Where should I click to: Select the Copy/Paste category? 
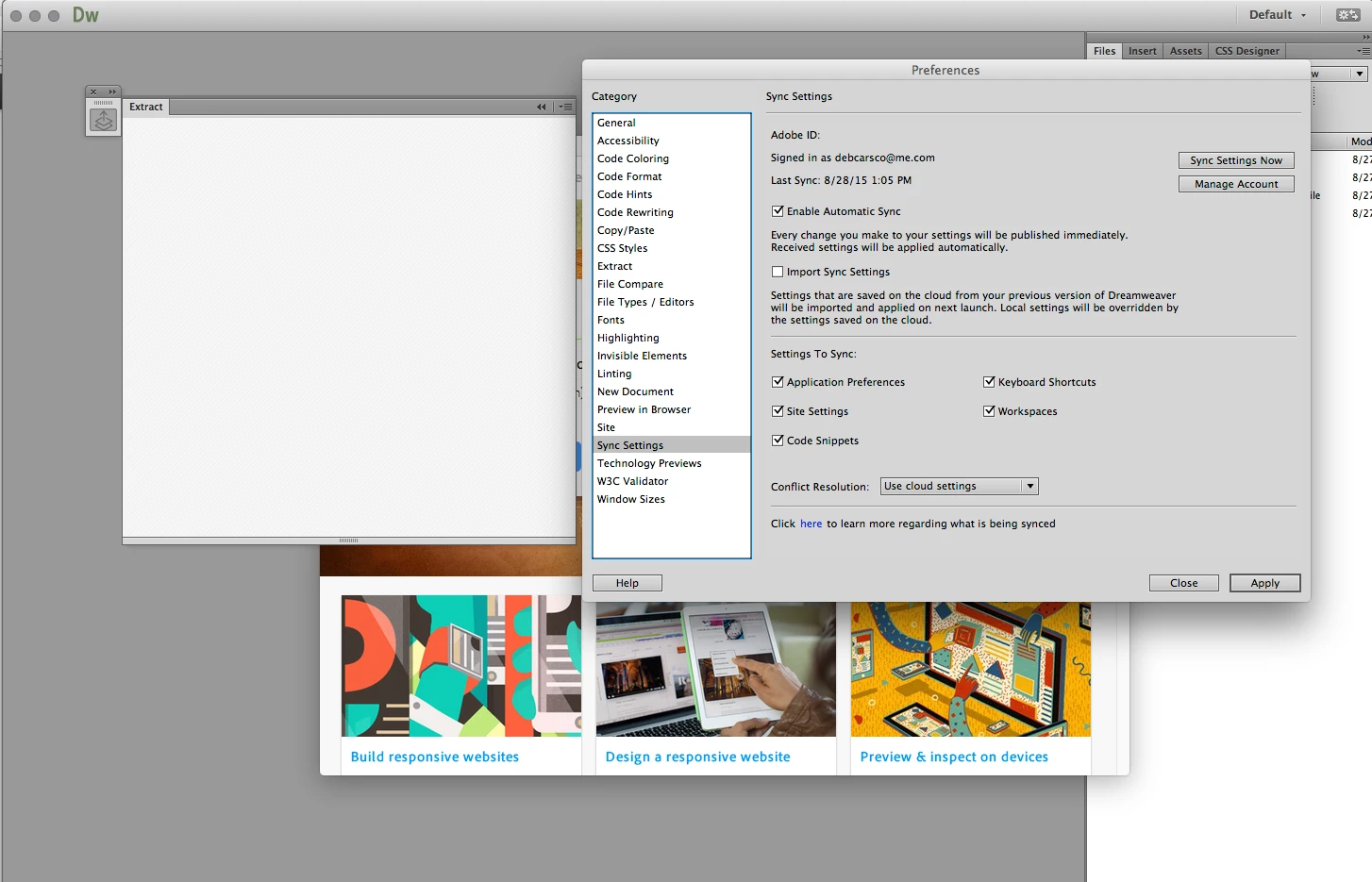tap(672, 230)
